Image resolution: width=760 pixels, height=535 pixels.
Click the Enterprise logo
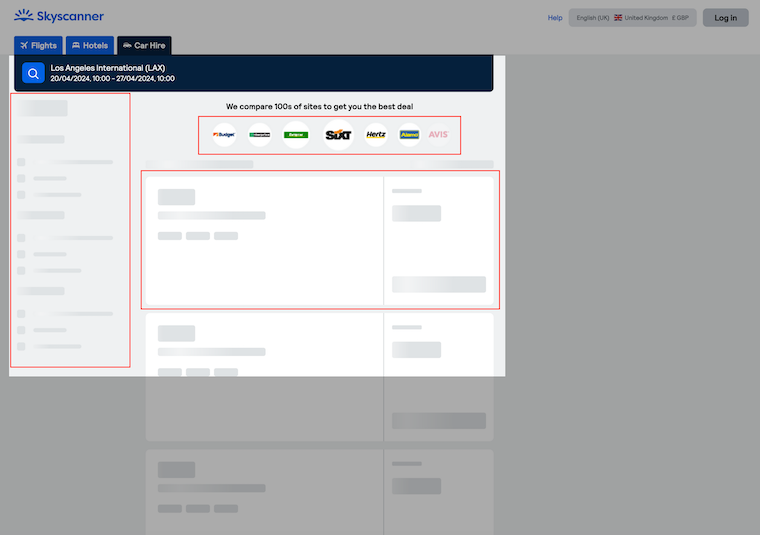(260, 135)
